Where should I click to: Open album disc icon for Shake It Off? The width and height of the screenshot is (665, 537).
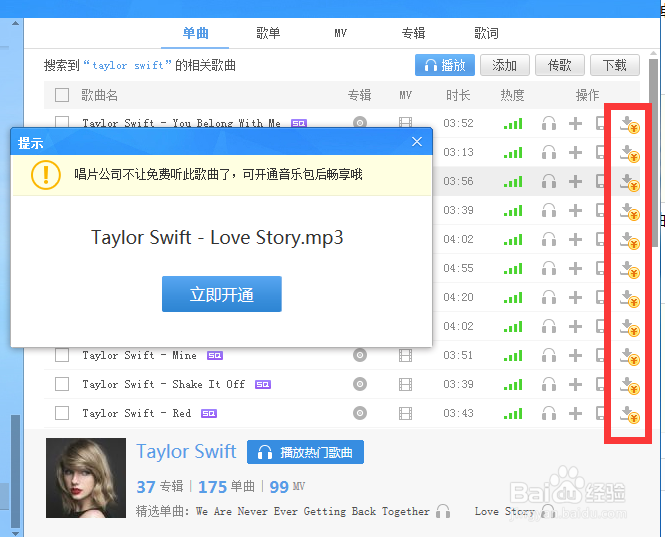click(x=360, y=384)
